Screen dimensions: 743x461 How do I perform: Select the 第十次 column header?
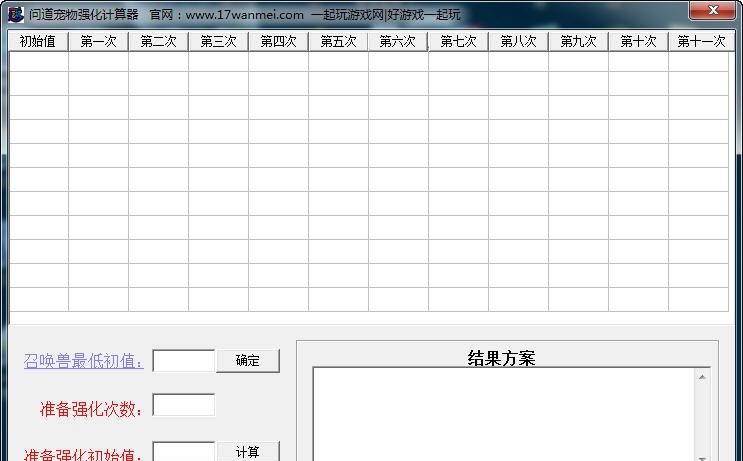click(x=638, y=42)
